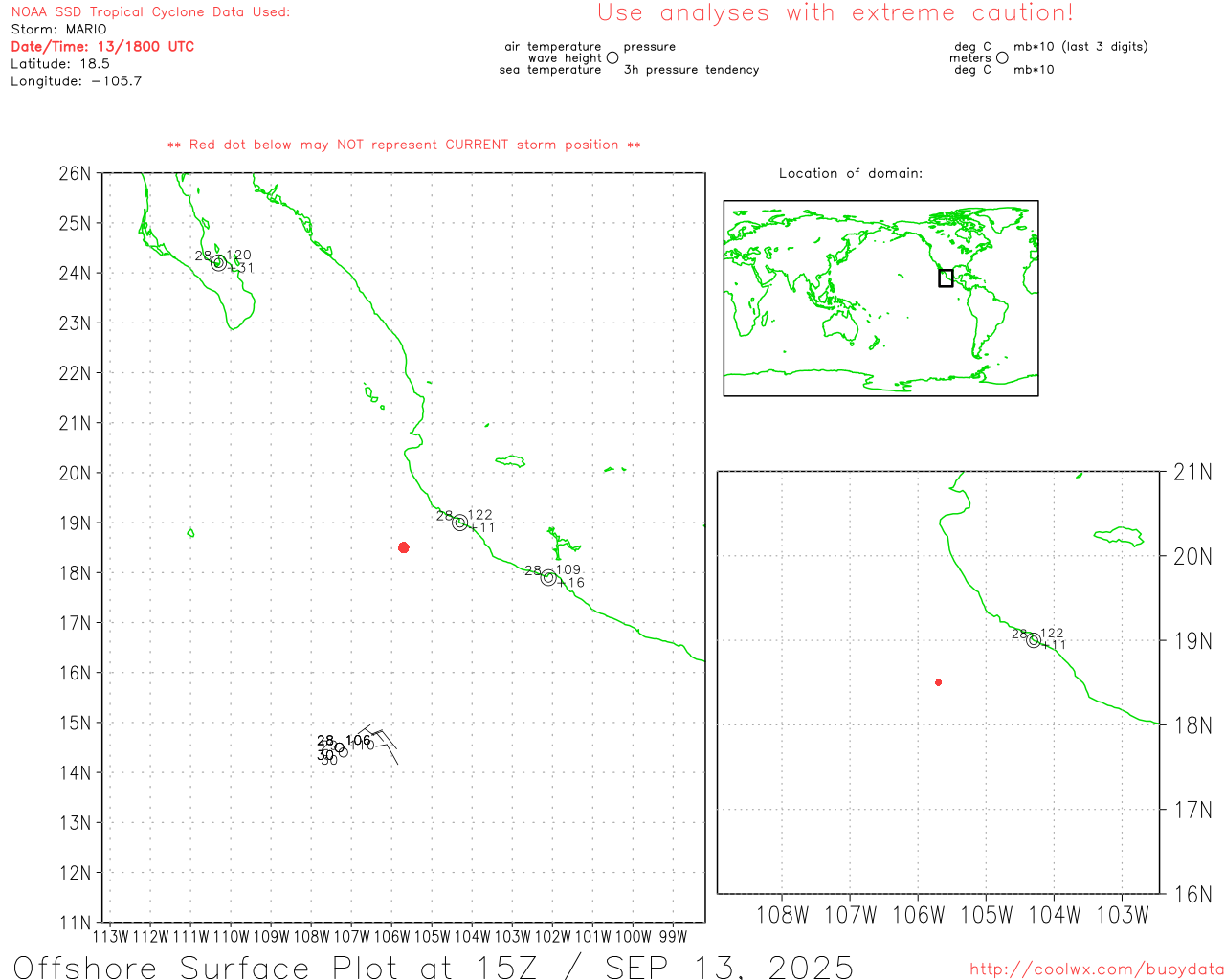
Task: Click the '21N' label on inset map axis
Action: (x=1192, y=472)
